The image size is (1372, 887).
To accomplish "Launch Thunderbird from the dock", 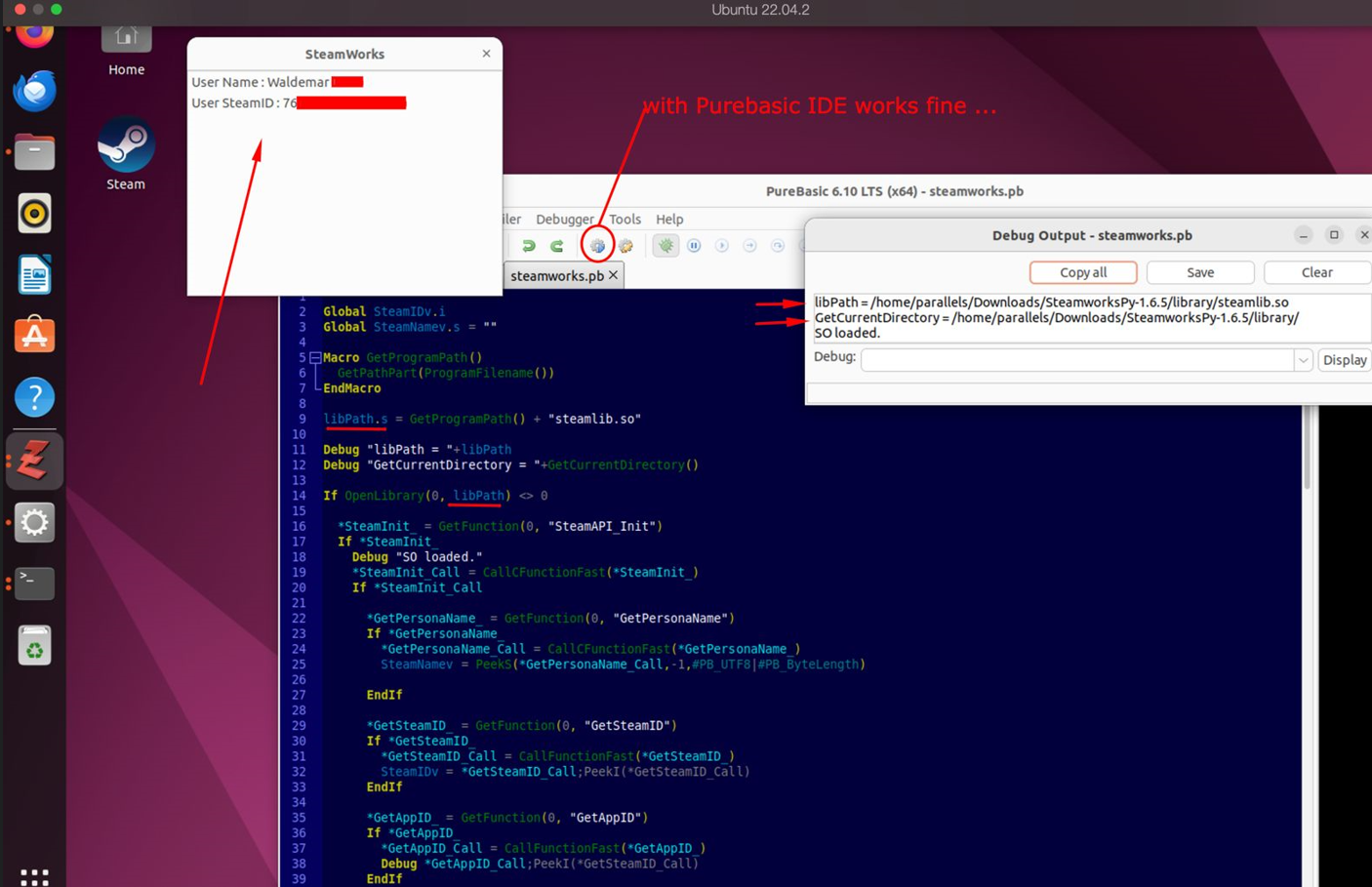I will coord(34,92).
